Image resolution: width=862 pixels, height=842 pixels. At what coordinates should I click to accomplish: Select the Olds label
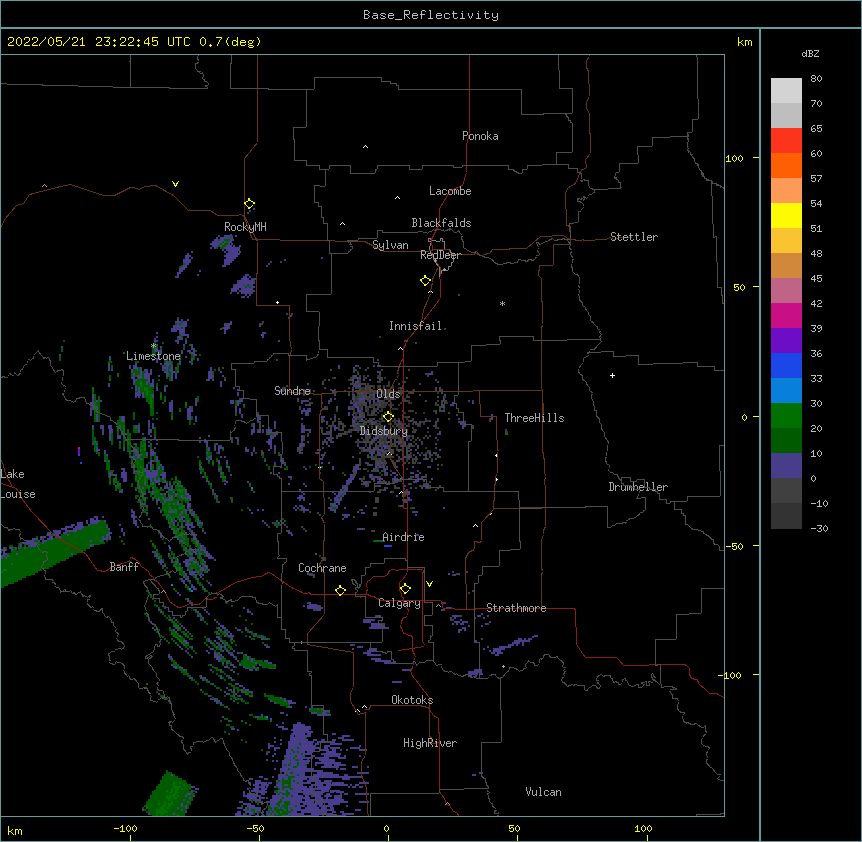click(388, 394)
